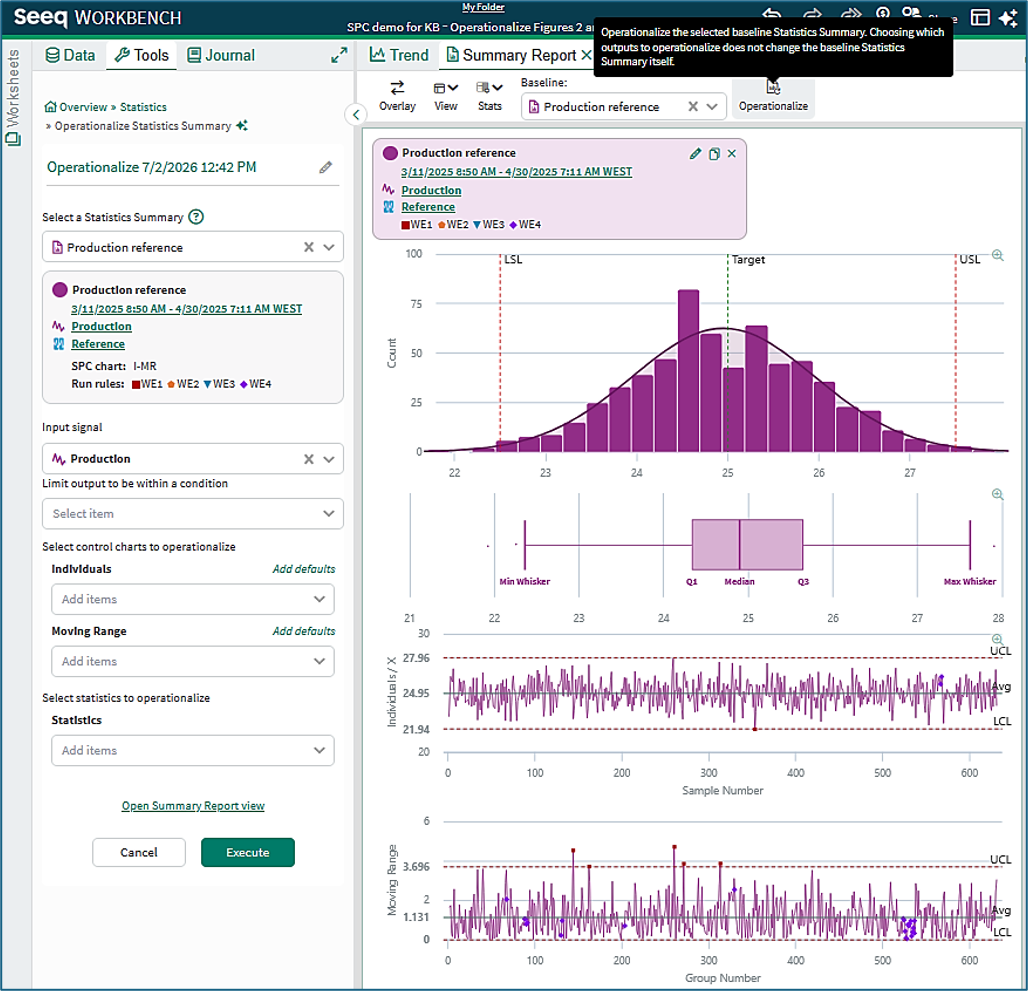Open the Worksheets side panel

pyautogui.click(x=13, y=97)
